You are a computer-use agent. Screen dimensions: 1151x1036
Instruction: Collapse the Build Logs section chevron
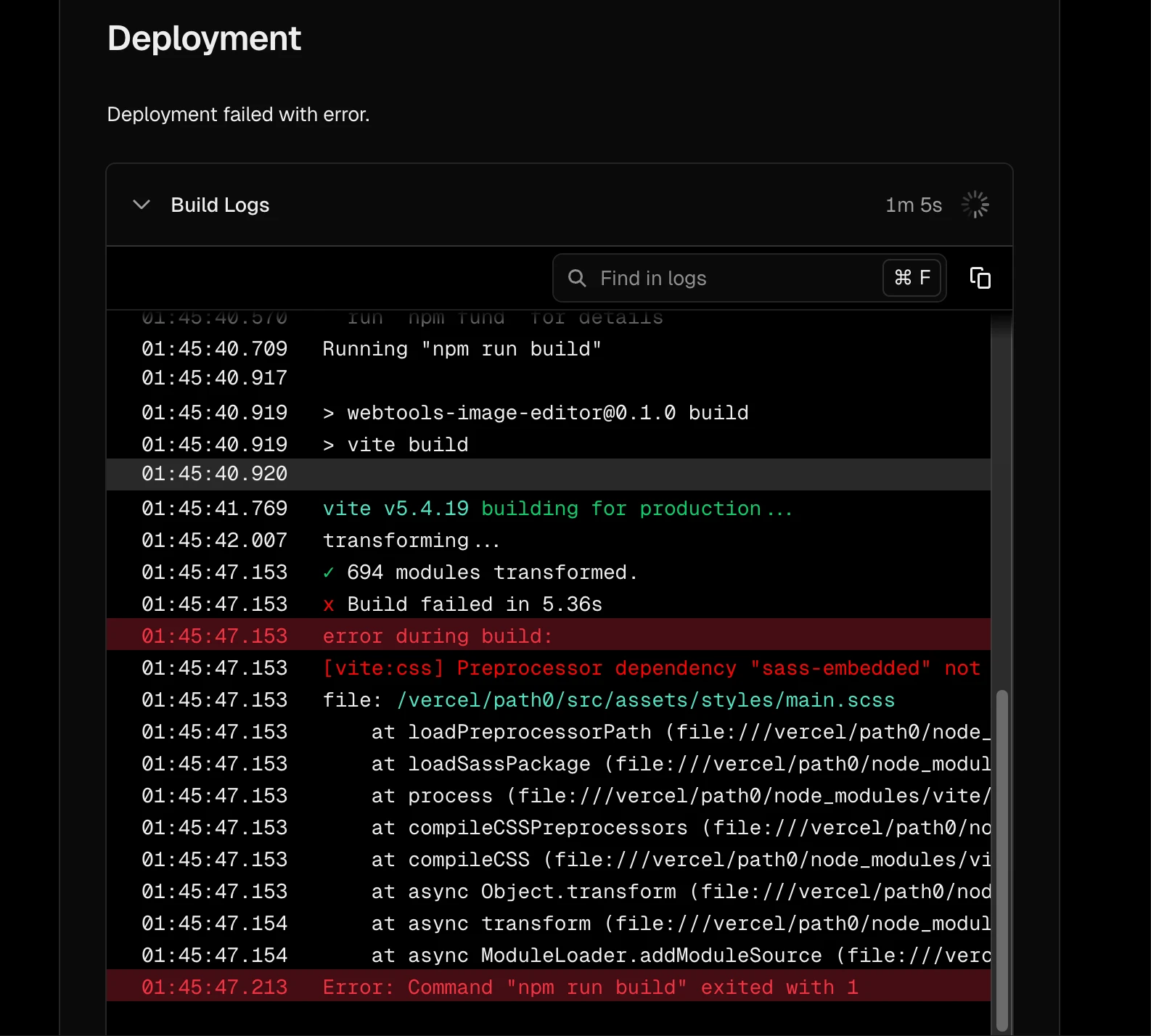point(142,205)
